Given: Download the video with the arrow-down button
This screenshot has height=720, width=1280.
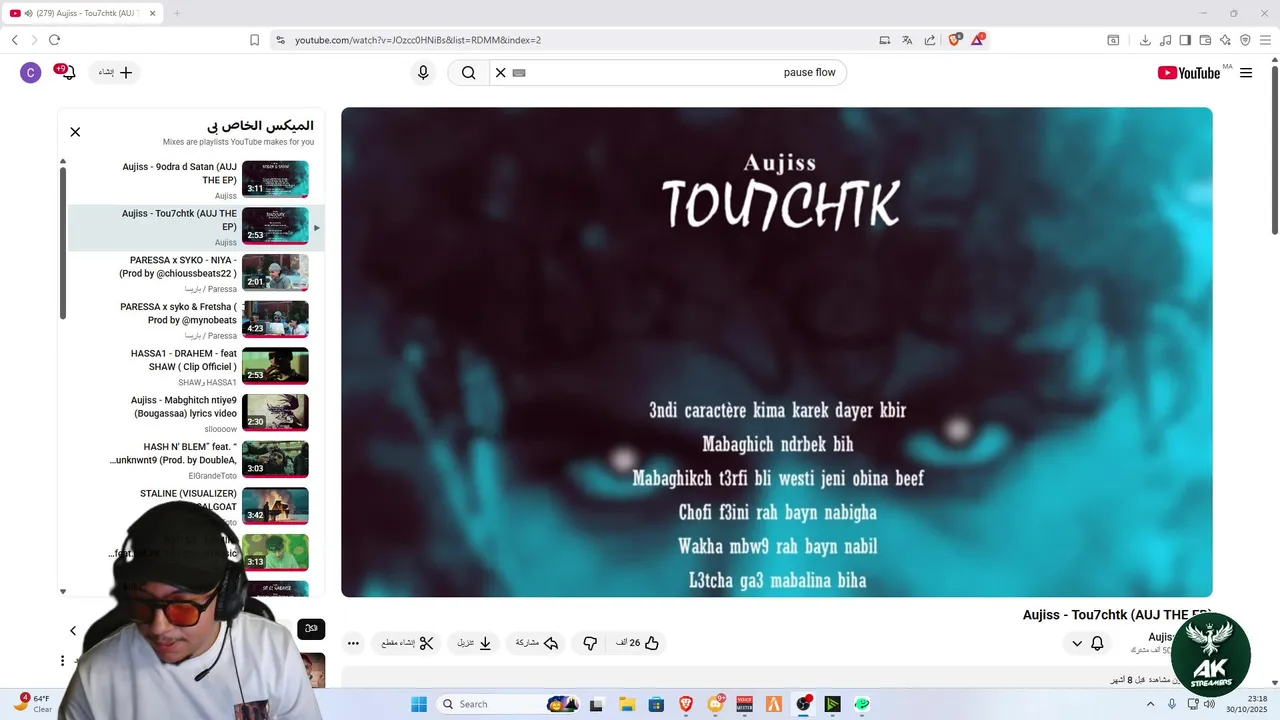Looking at the screenshot, I should tap(476, 643).
